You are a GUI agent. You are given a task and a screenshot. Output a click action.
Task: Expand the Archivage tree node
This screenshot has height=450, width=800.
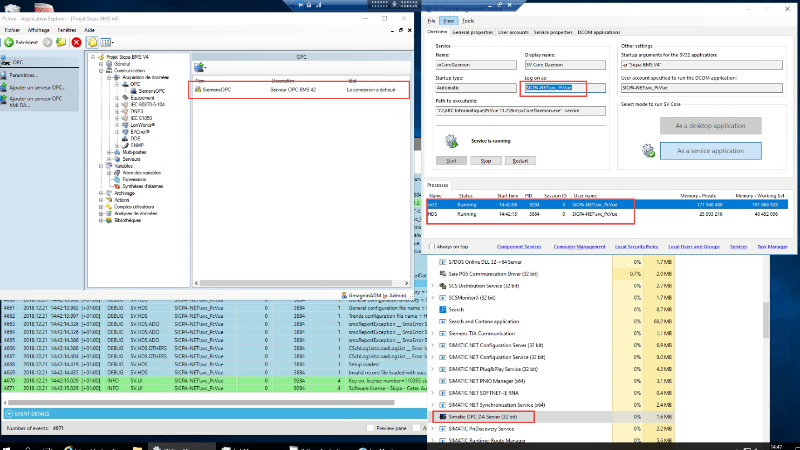[101, 193]
